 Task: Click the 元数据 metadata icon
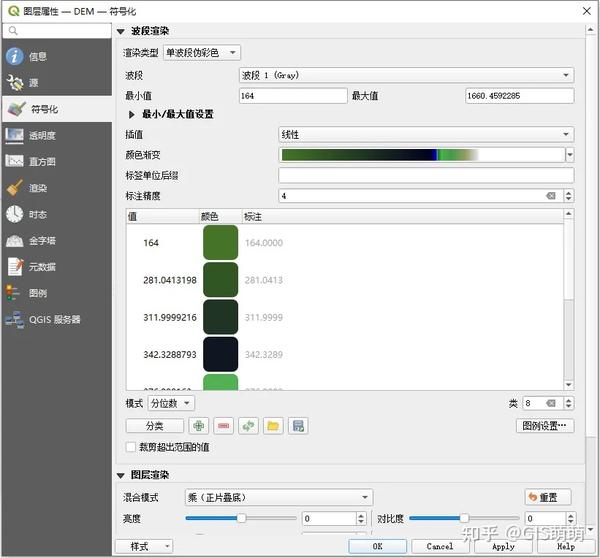pyautogui.click(x=15, y=267)
